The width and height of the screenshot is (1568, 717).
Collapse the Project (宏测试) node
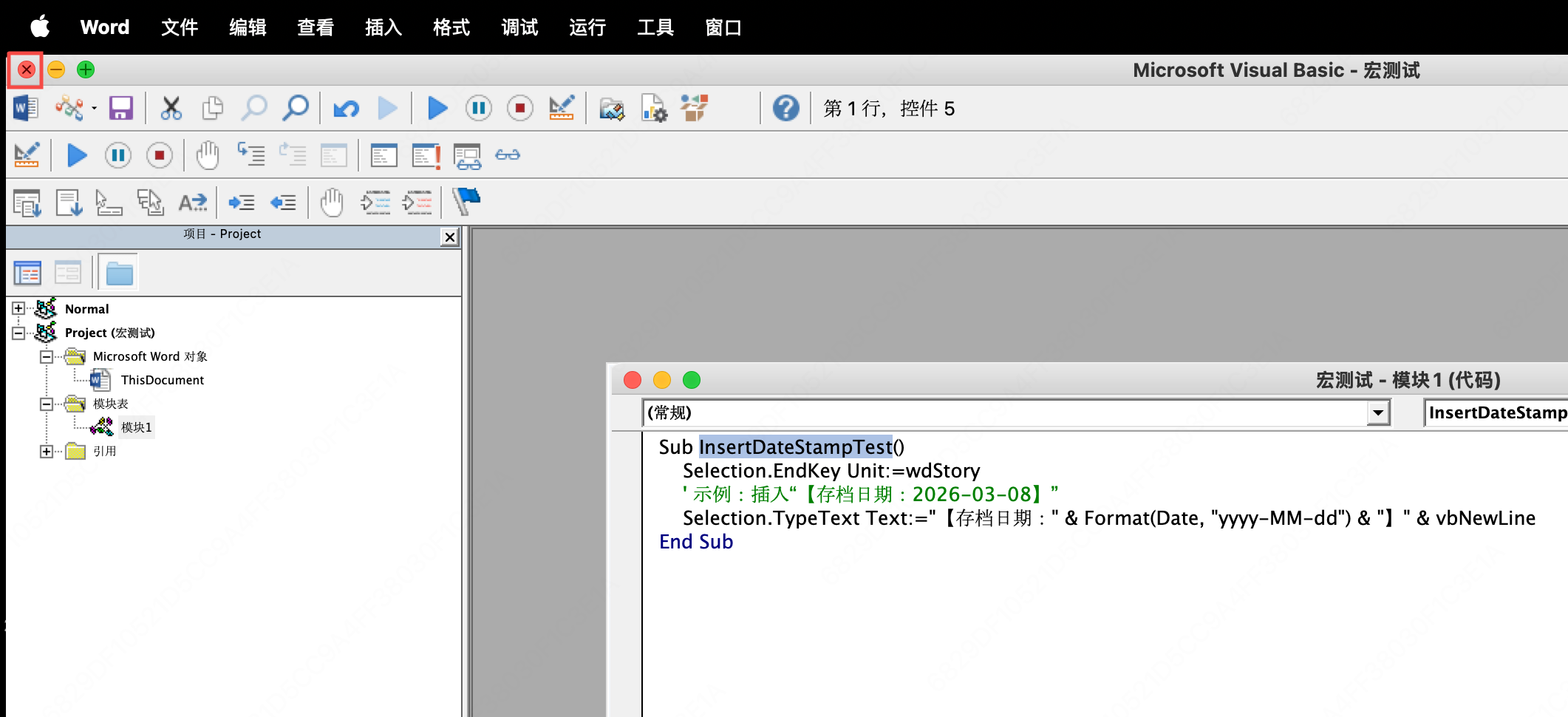[x=18, y=333]
